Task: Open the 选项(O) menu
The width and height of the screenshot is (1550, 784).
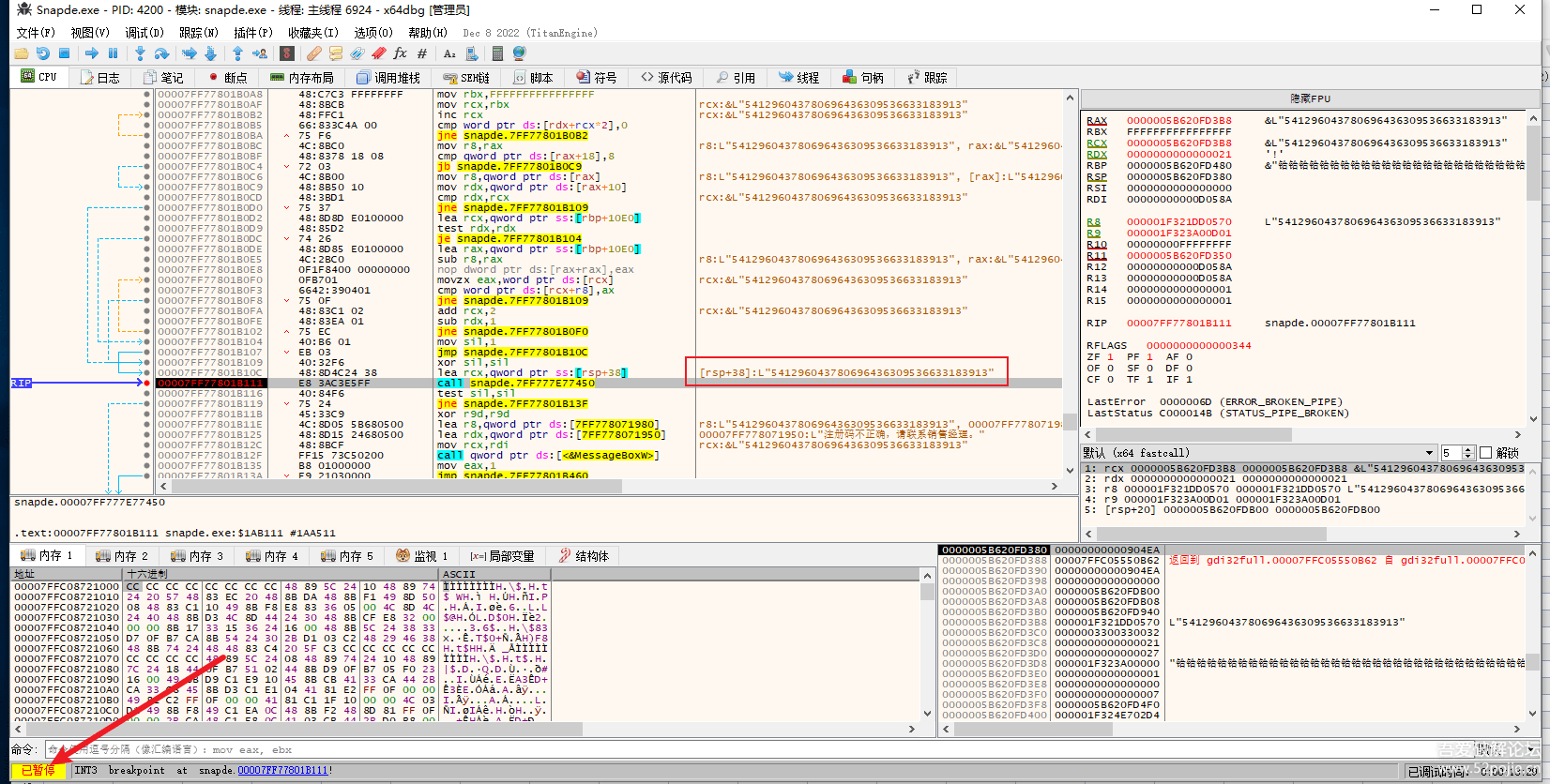Action: pos(373,33)
